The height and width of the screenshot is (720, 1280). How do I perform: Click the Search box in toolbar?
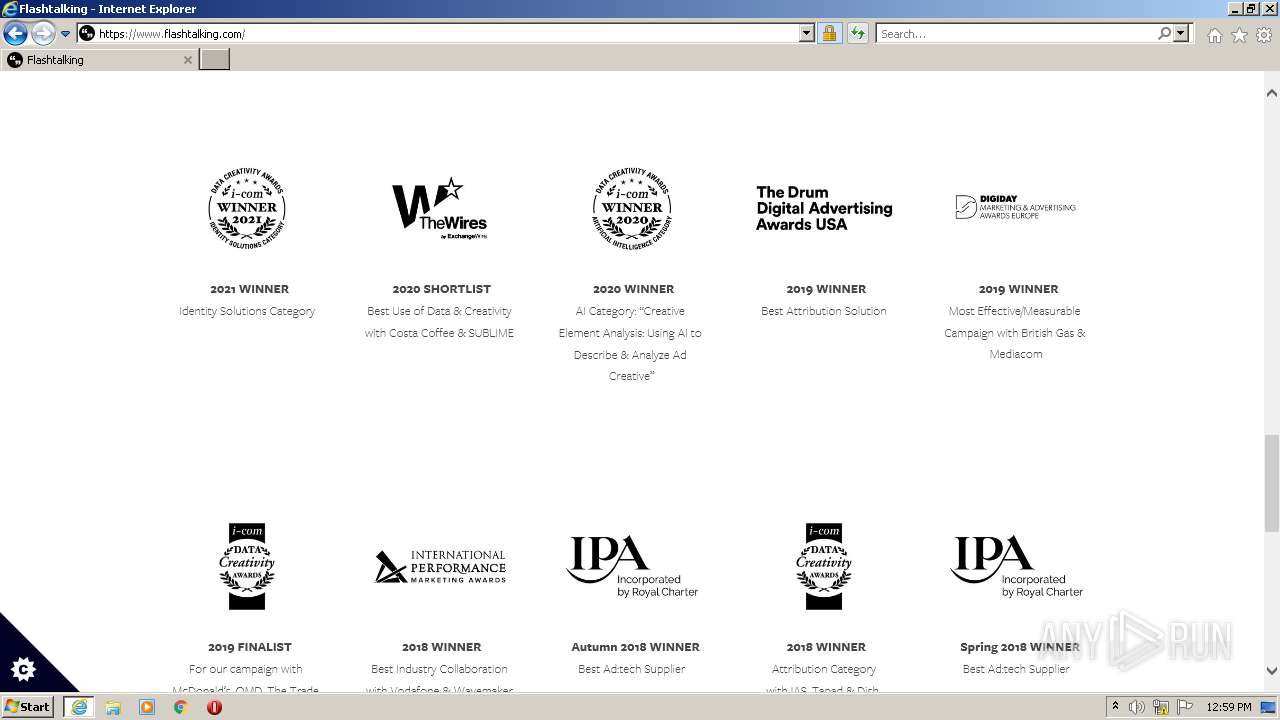[x=1015, y=34]
